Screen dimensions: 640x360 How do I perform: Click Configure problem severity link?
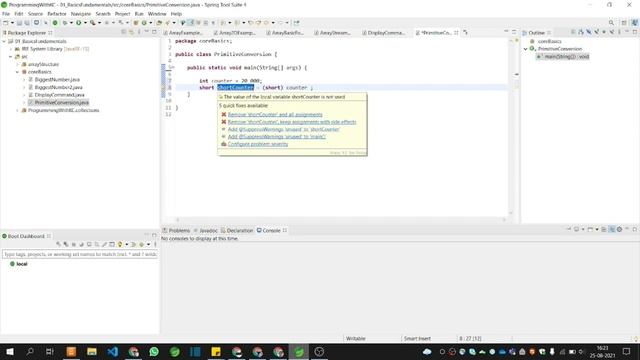[x=258, y=144]
